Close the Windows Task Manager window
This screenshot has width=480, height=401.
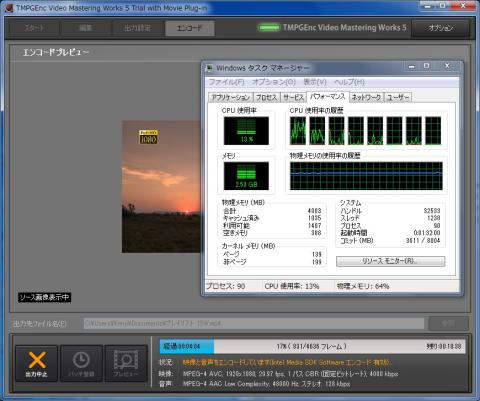[x=447, y=66]
